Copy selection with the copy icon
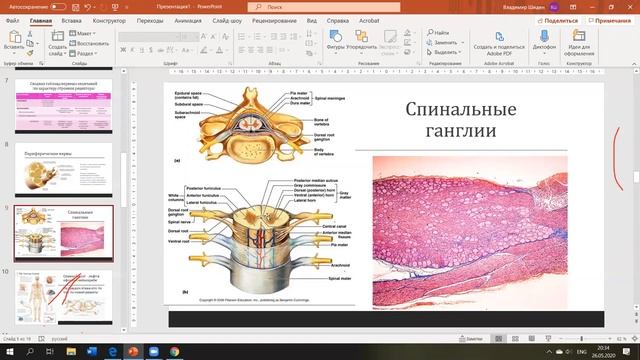 pyautogui.click(x=30, y=43)
